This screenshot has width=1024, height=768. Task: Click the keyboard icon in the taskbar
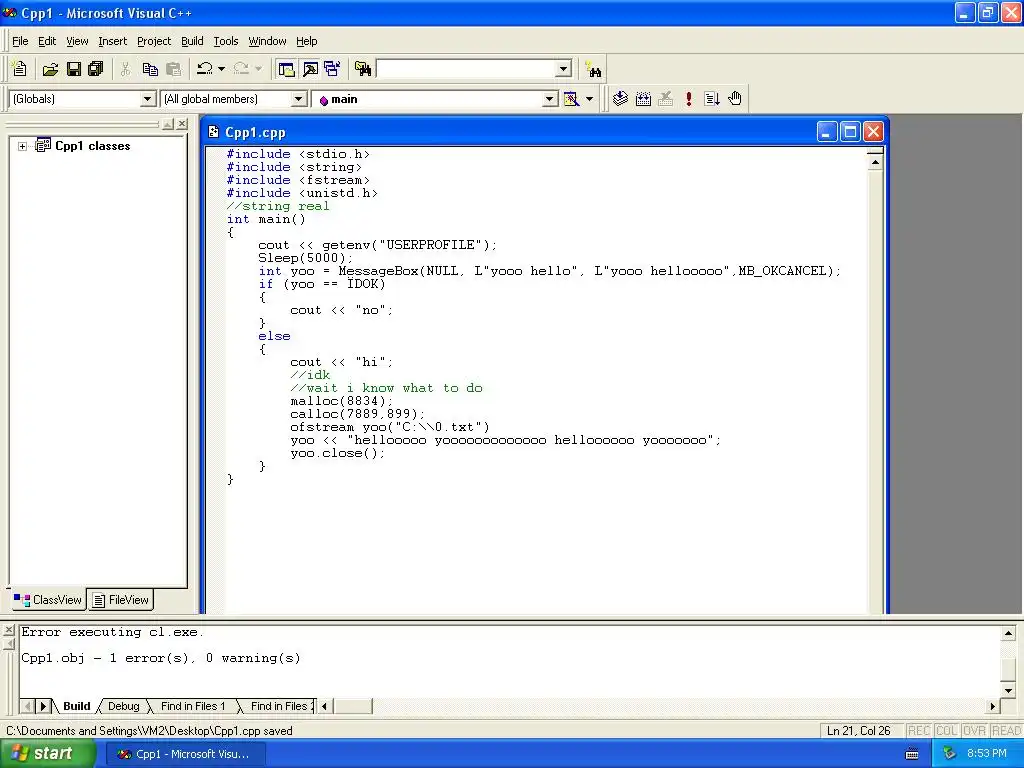click(x=912, y=754)
